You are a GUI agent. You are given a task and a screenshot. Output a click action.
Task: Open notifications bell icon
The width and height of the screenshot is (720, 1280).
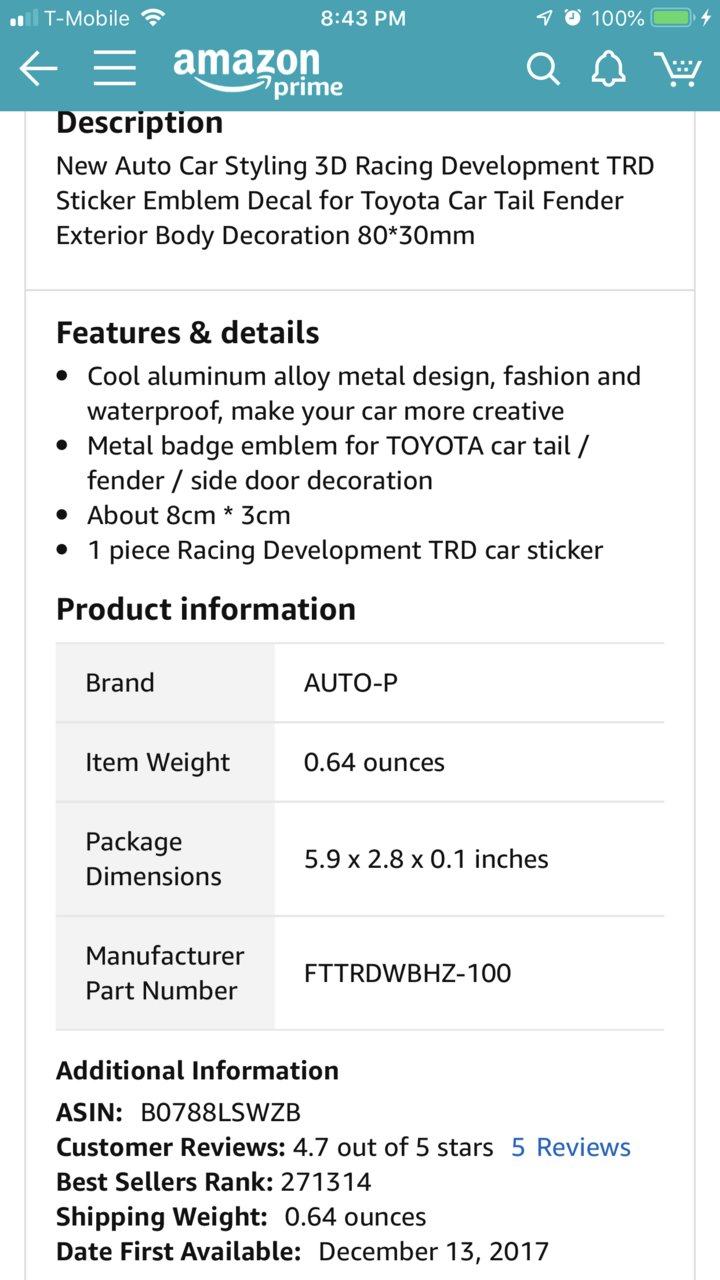click(x=608, y=68)
